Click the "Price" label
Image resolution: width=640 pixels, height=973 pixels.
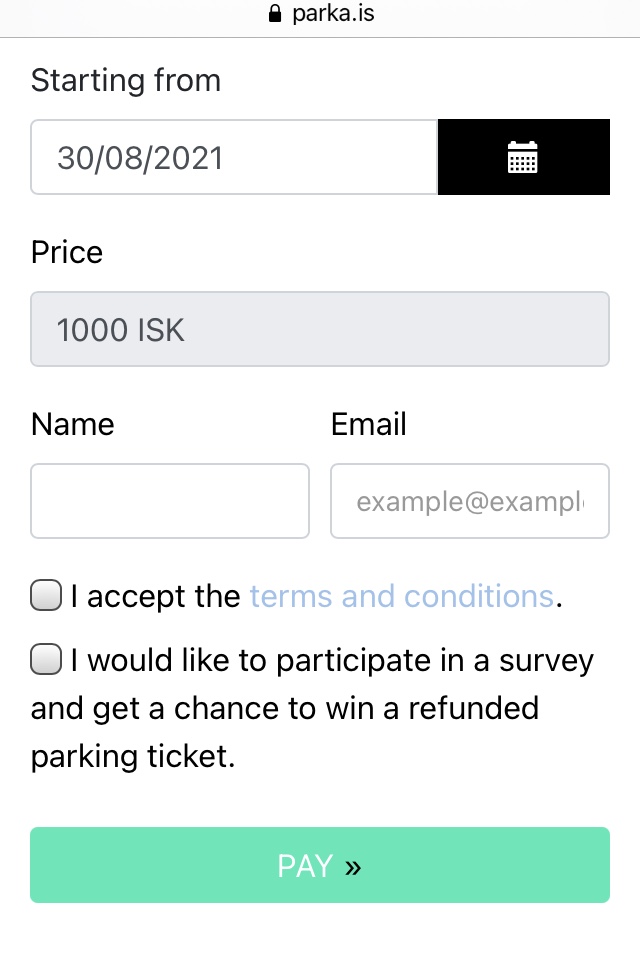67,252
